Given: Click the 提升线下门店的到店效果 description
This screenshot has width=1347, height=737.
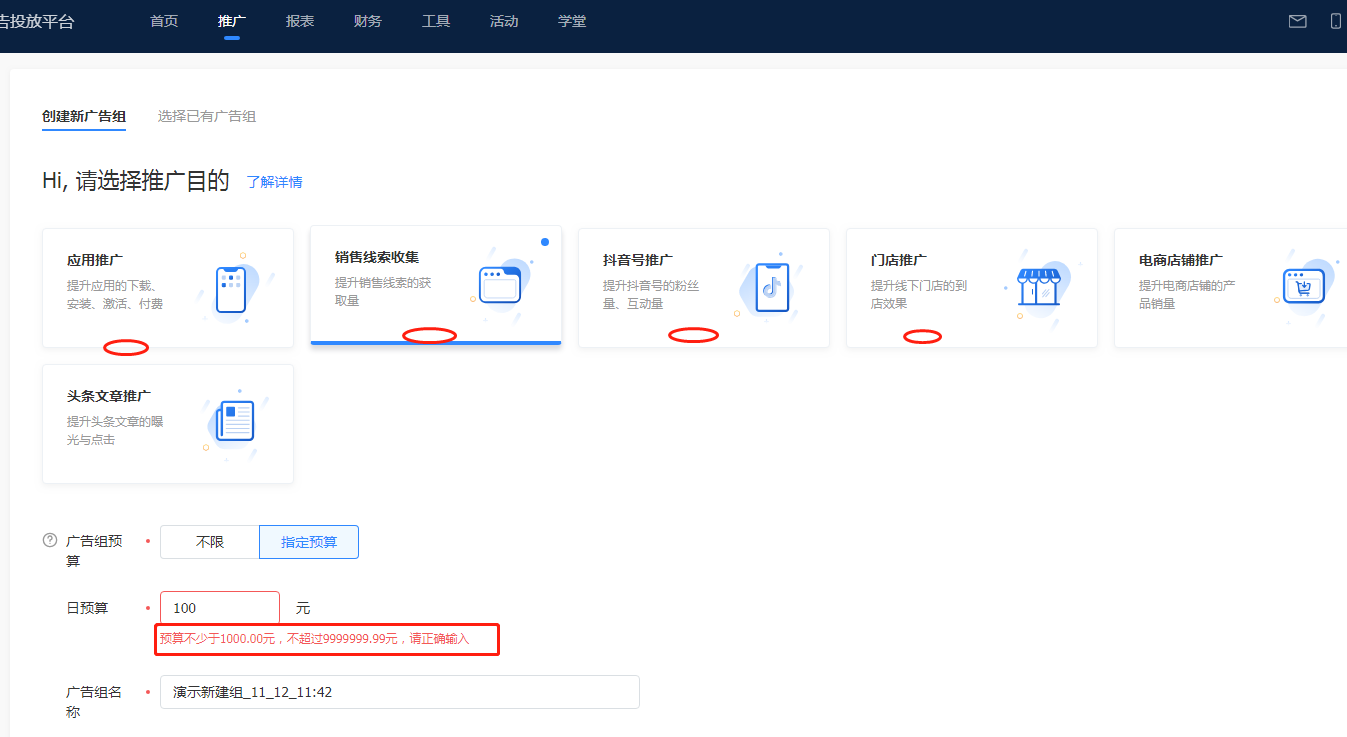Looking at the screenshot, I should [x=919, y=295].
